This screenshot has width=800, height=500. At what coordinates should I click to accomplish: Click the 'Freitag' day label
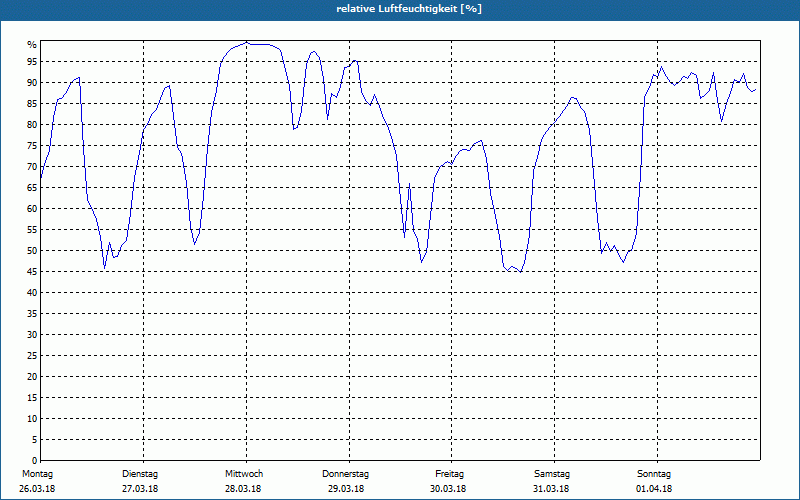point(449,474)
